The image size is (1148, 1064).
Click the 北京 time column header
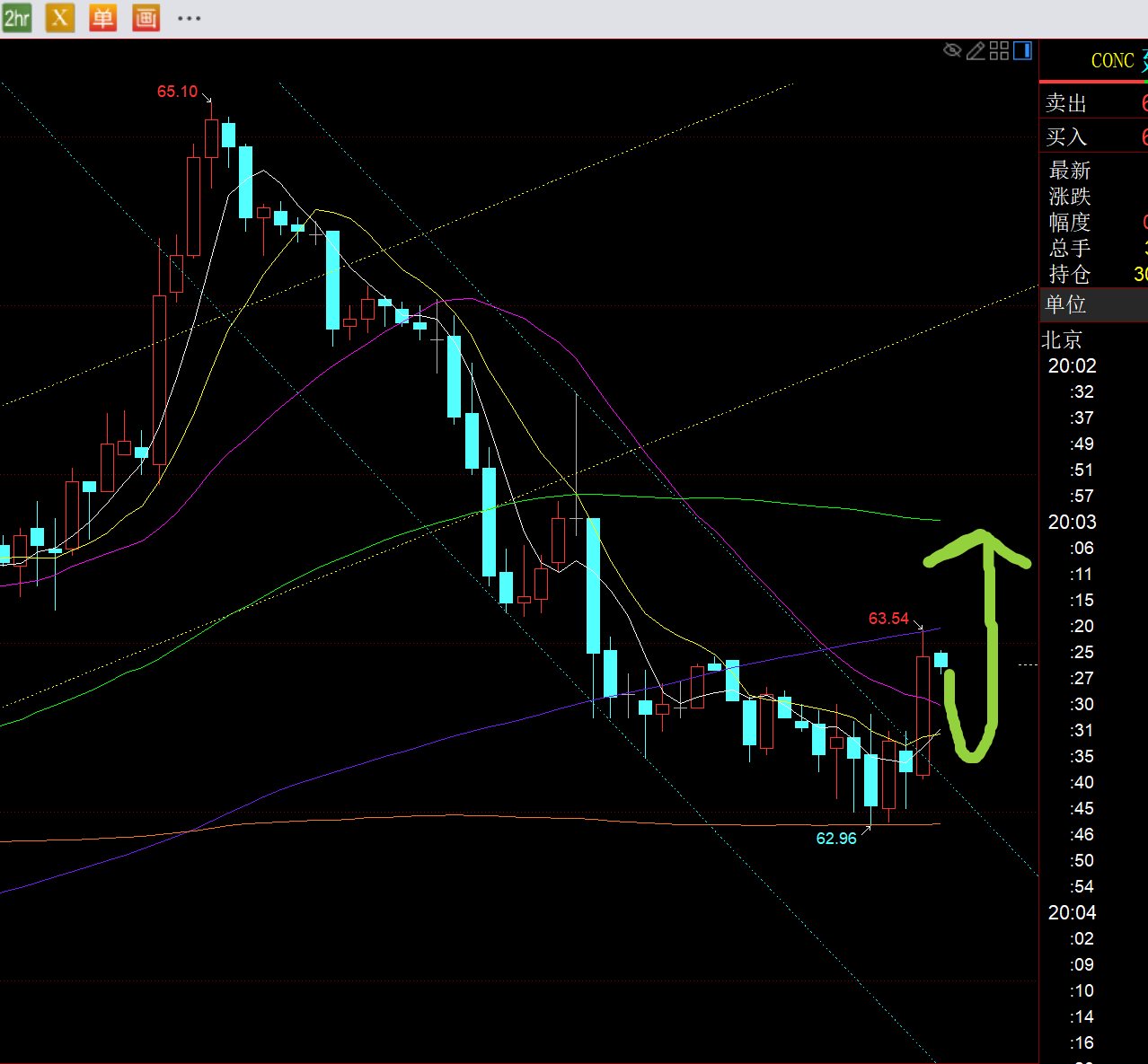(1062, 340)
